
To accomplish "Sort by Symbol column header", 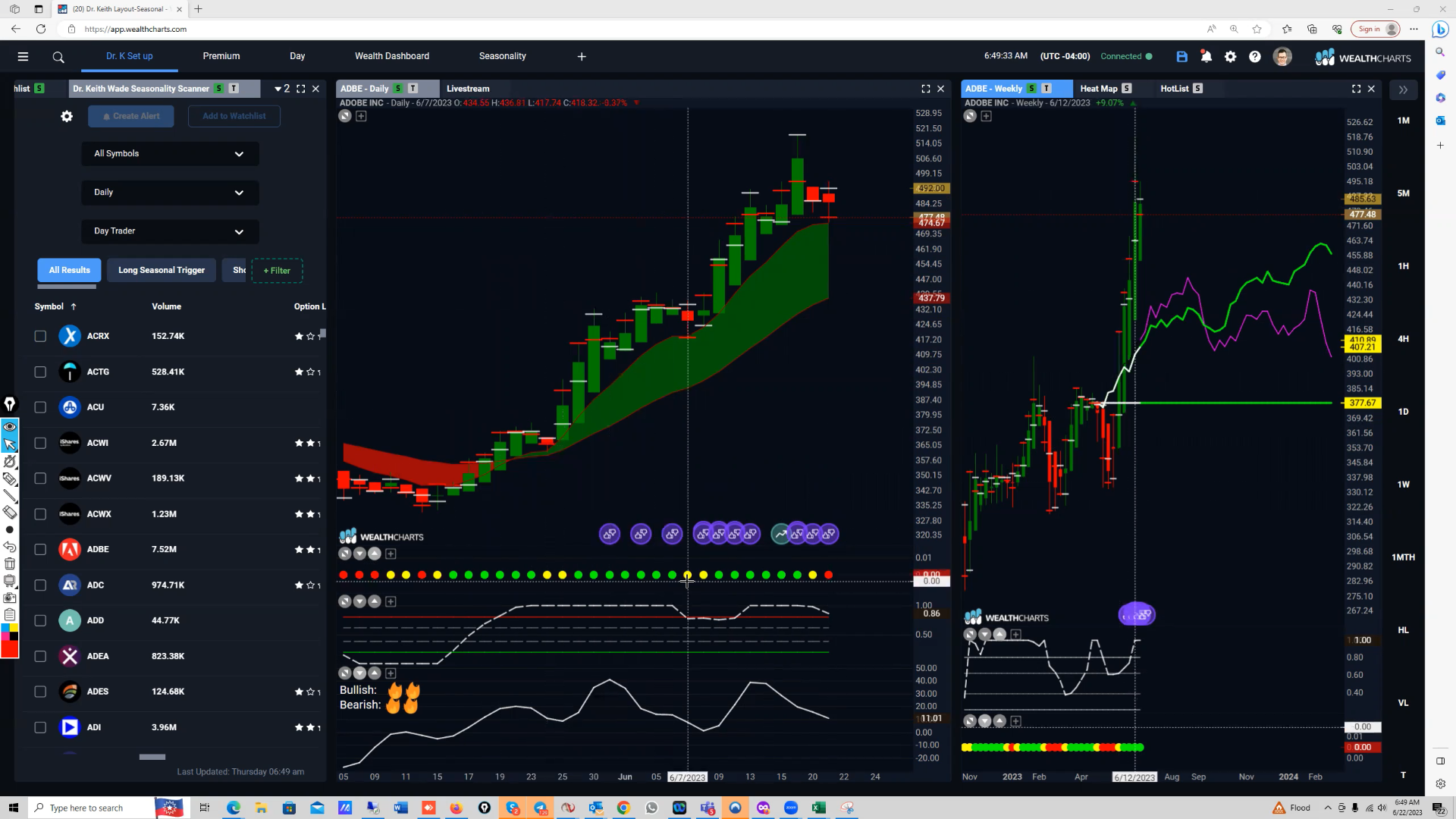I will tap(55, 306).
